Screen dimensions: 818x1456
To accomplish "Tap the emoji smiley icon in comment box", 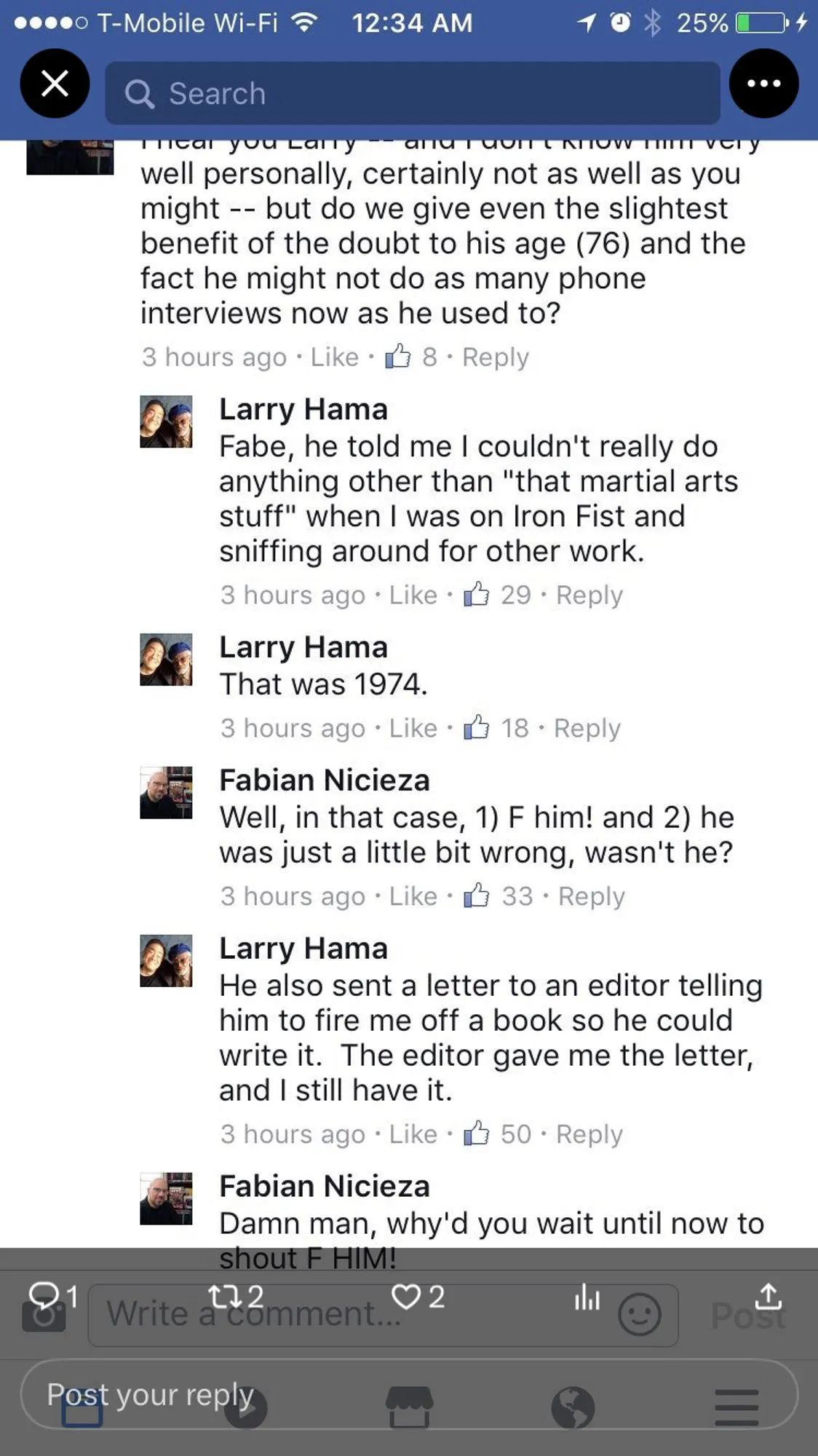I will [x=639, y=1315].
